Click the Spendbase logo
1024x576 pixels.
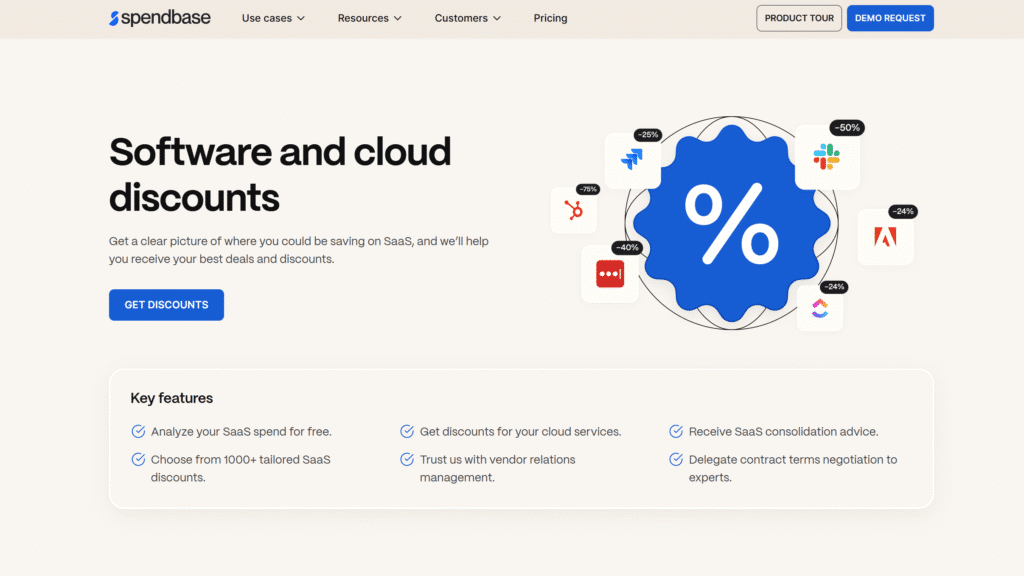159,18
